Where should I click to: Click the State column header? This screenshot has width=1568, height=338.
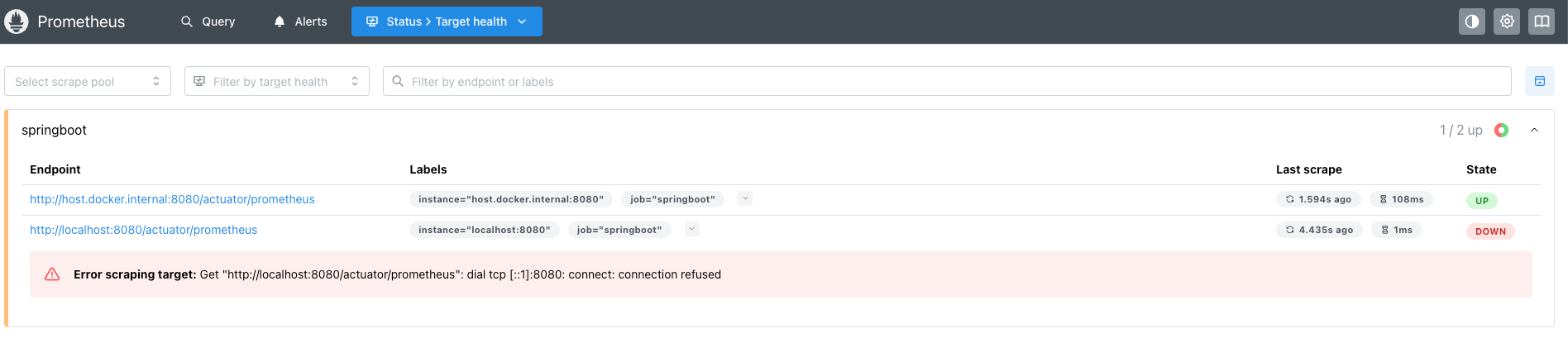(x=1481, y=169)
